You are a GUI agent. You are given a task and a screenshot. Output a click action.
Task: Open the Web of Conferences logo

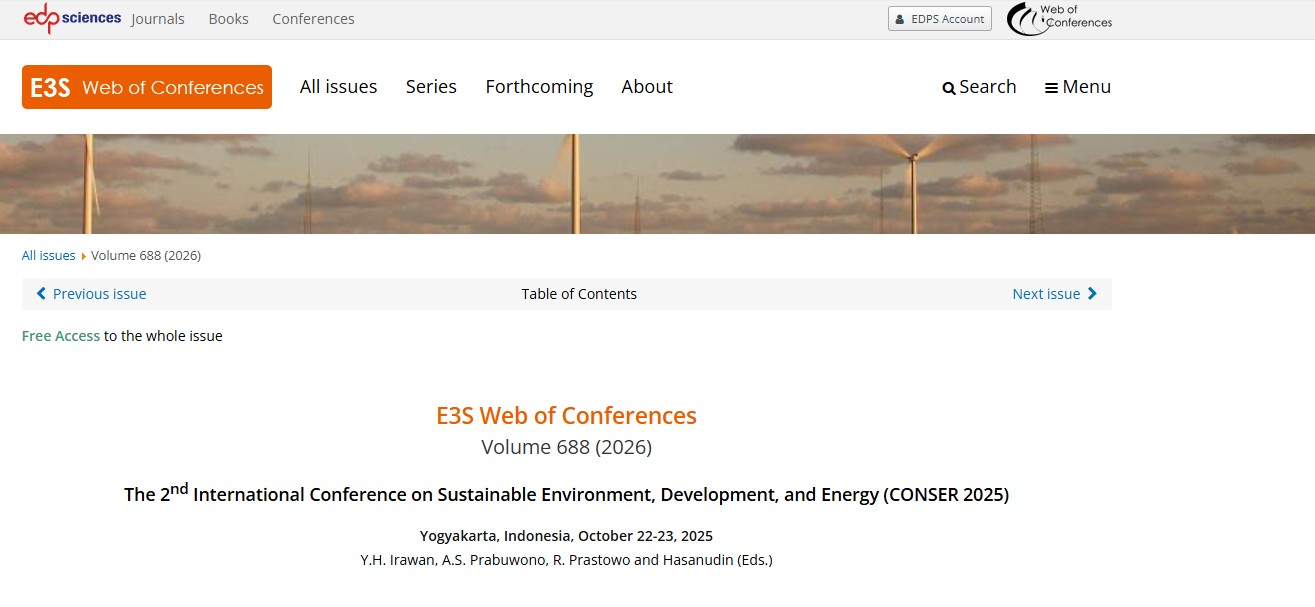click(x=1059, y=18)
